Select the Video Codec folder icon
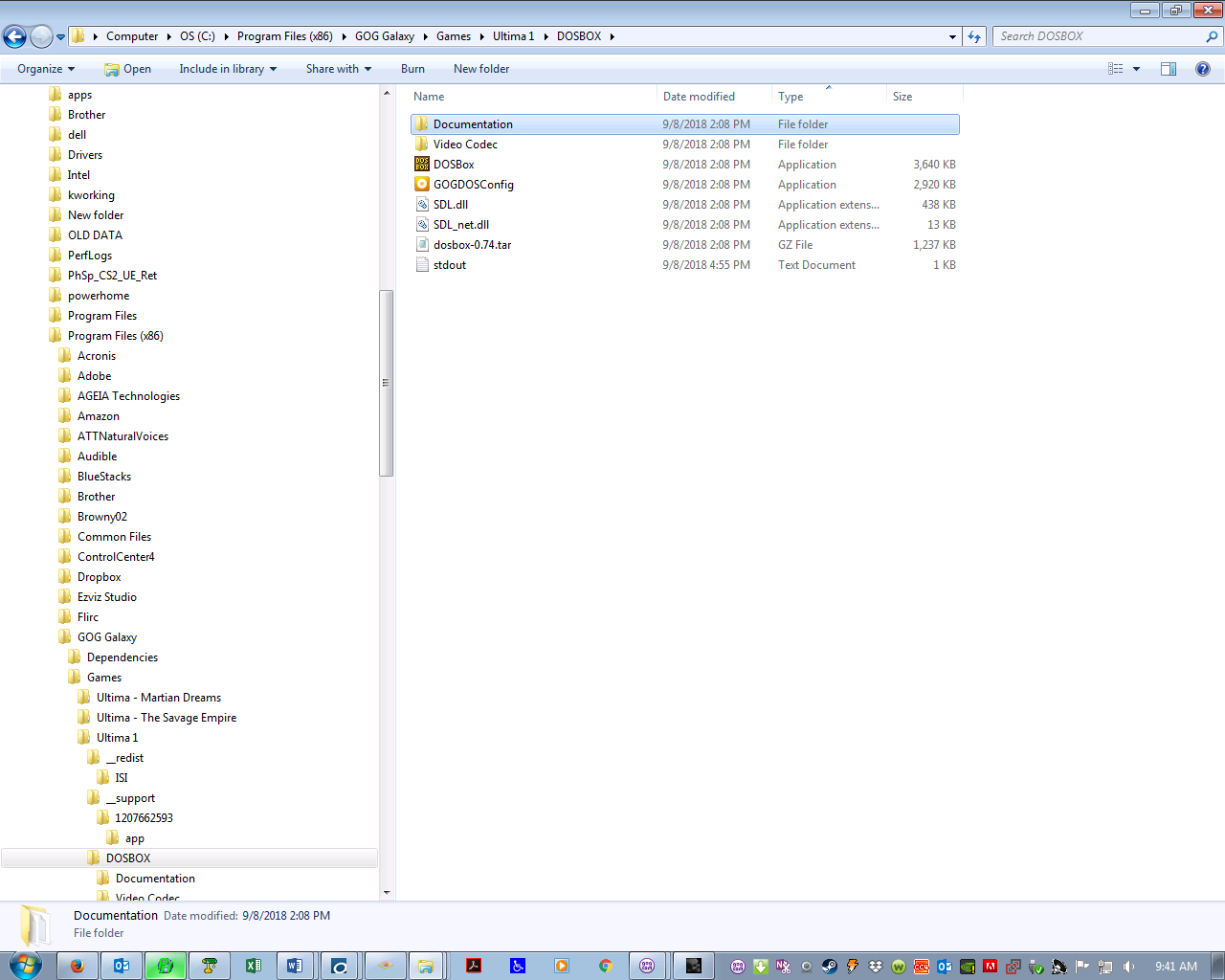 422,145
